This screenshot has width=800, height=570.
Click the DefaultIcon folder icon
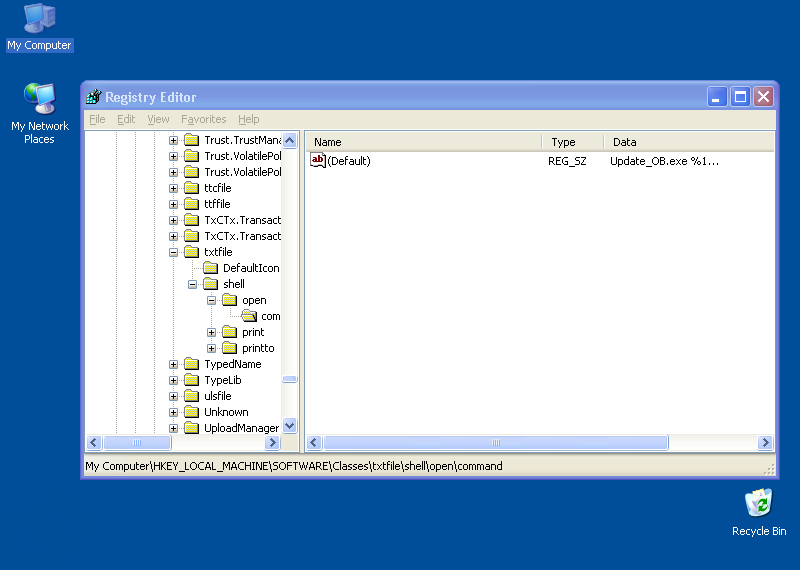(210, 268)
